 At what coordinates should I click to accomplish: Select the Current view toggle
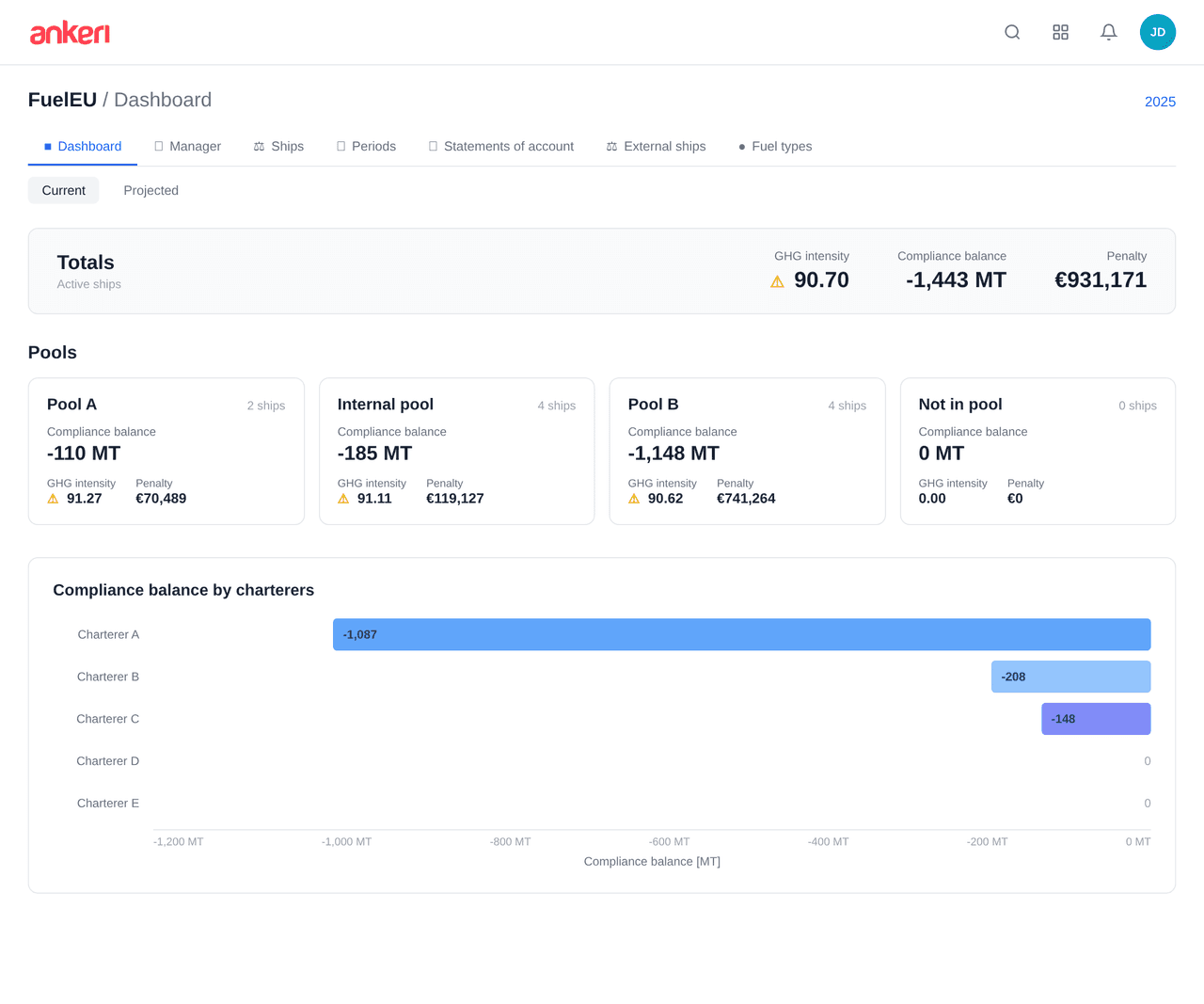click(x=63, y=190)
